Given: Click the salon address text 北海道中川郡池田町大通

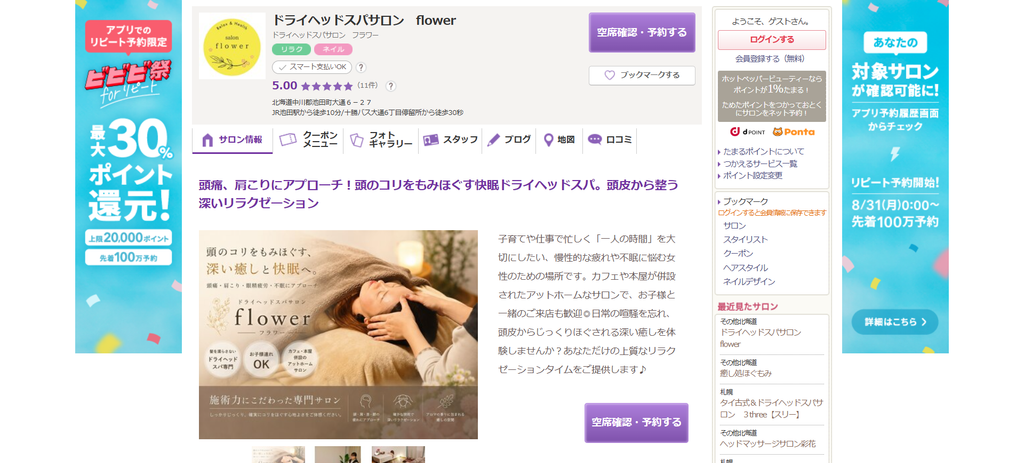Looking at the screenshot, I should pyautogui.click(x=322, y=103).
